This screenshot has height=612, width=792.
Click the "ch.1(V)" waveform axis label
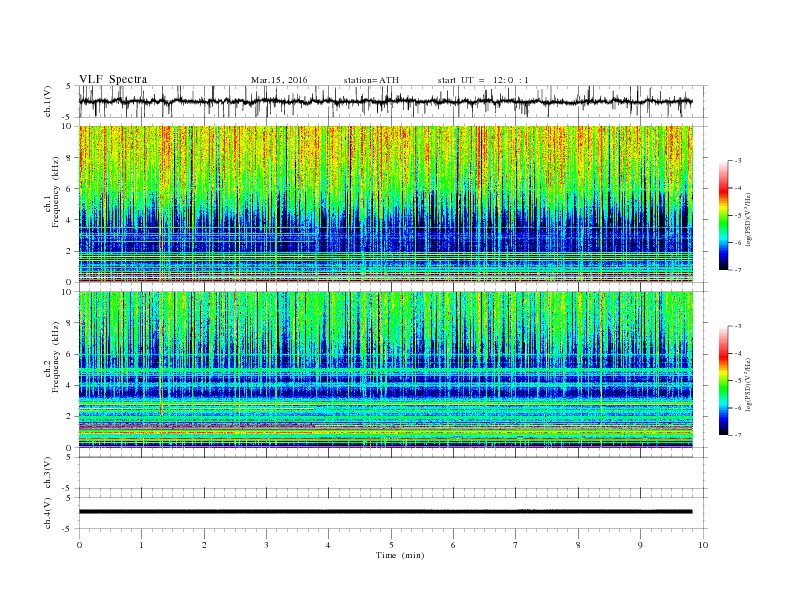pyautogui.click(x=48, y=101)
